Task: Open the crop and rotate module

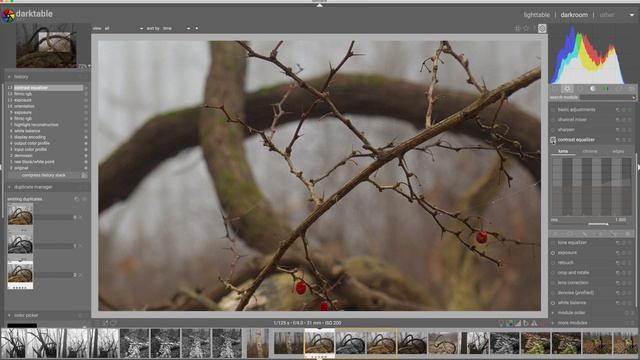Action: (x=573, y=273)
